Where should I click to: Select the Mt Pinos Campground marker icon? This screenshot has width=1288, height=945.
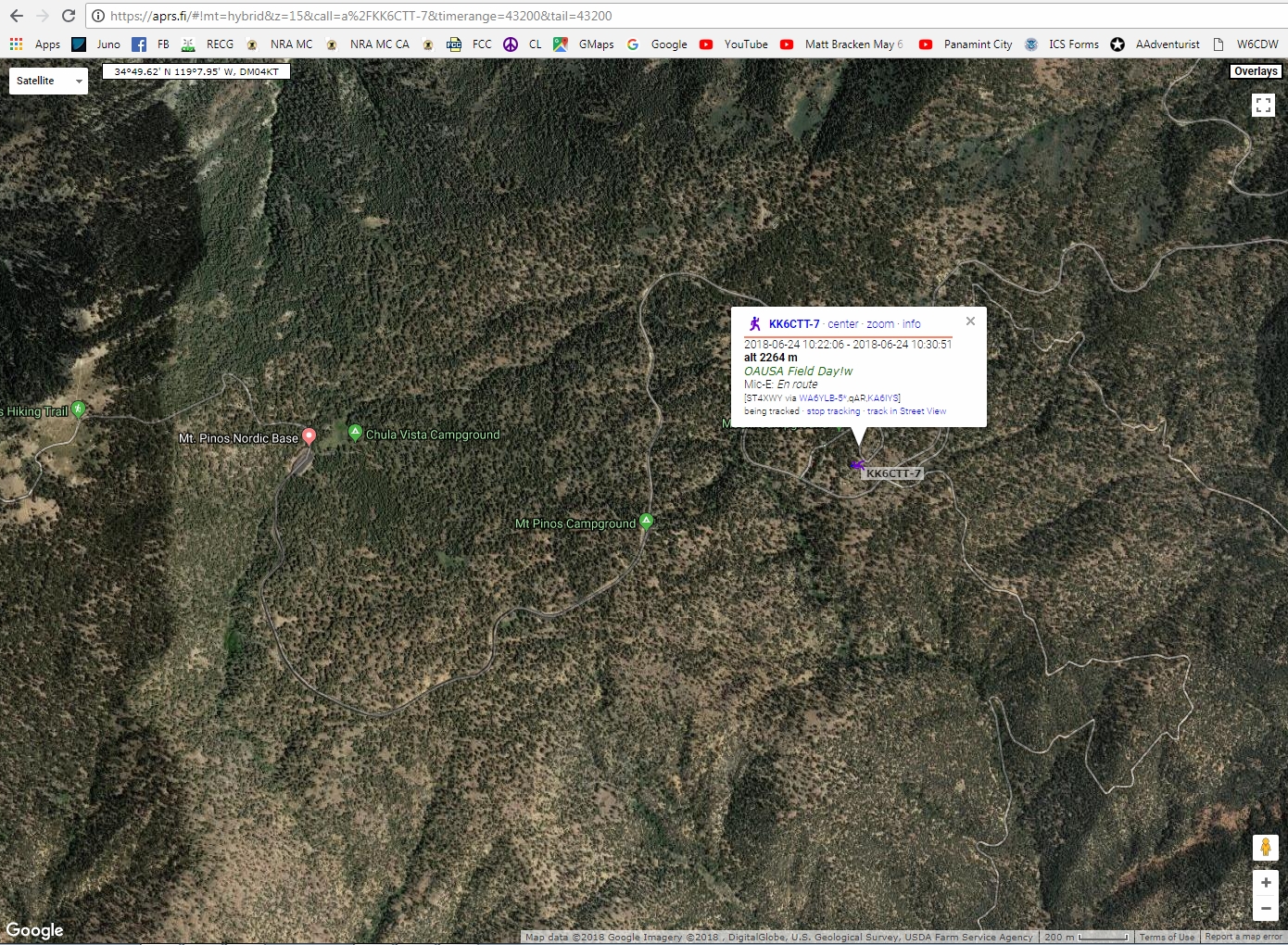[647, 522]
